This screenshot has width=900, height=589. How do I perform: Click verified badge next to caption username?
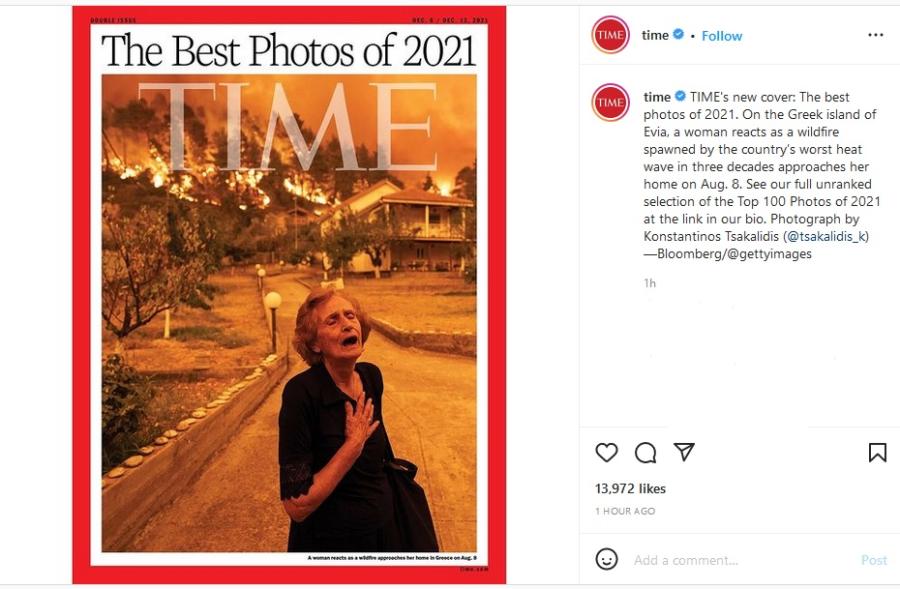click(x=680, y=96)
